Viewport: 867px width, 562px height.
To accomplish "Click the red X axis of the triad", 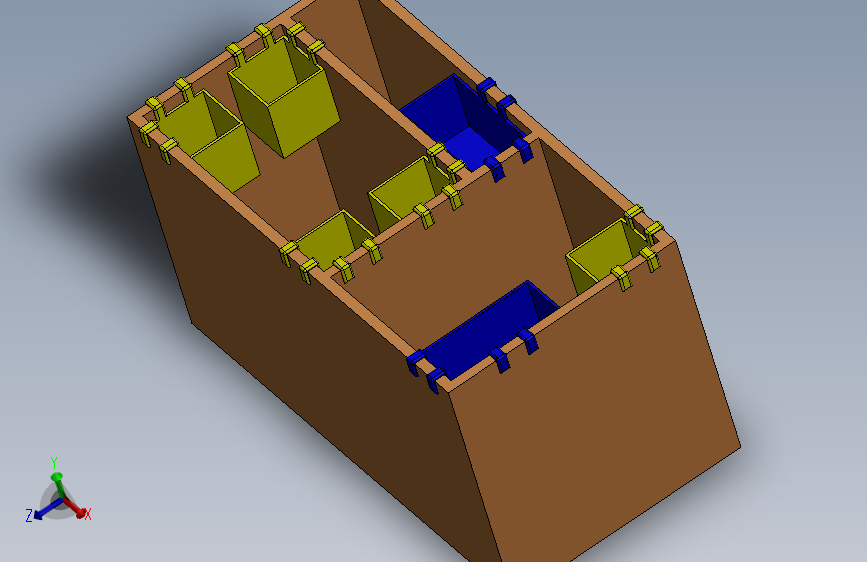I will point(74,507).
